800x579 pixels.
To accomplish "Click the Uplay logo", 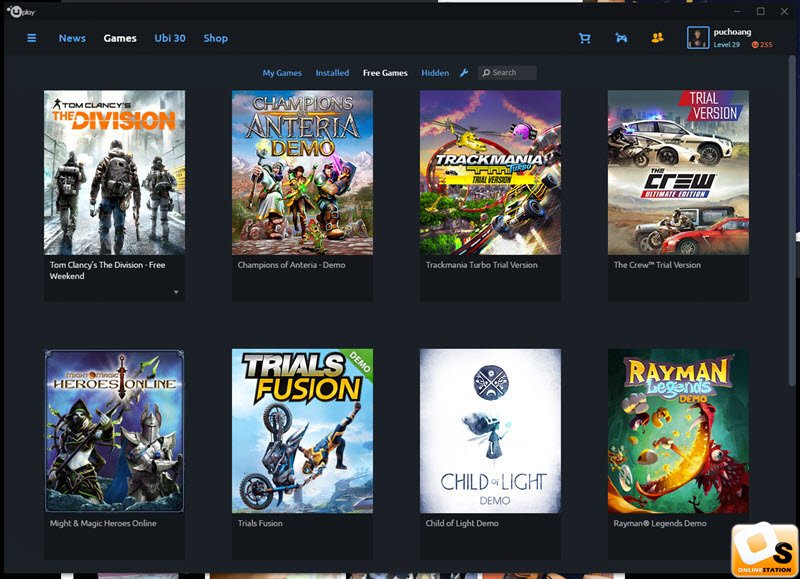I will [21, 11].
